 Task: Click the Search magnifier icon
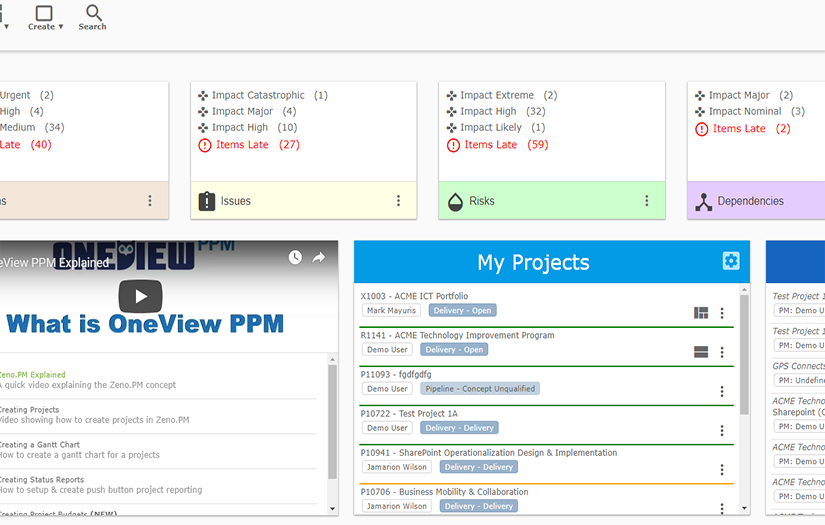pyautogui.click(x=94, y=13)
